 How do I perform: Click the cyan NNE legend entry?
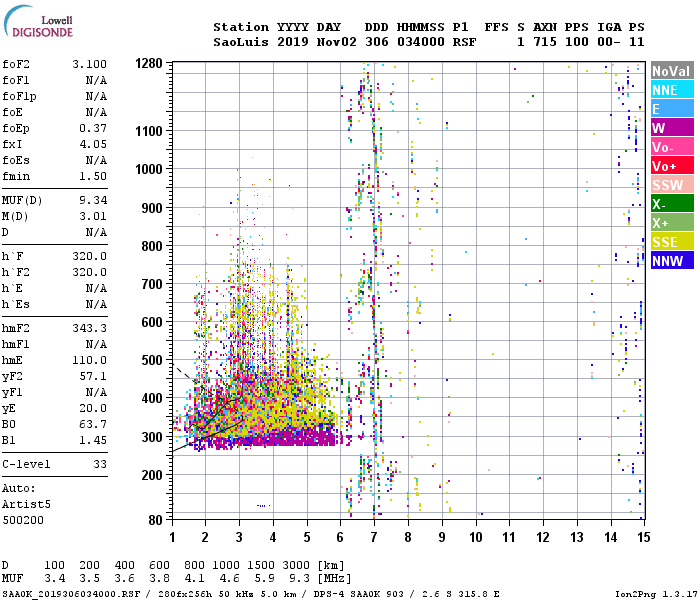[x=671, y=90]
